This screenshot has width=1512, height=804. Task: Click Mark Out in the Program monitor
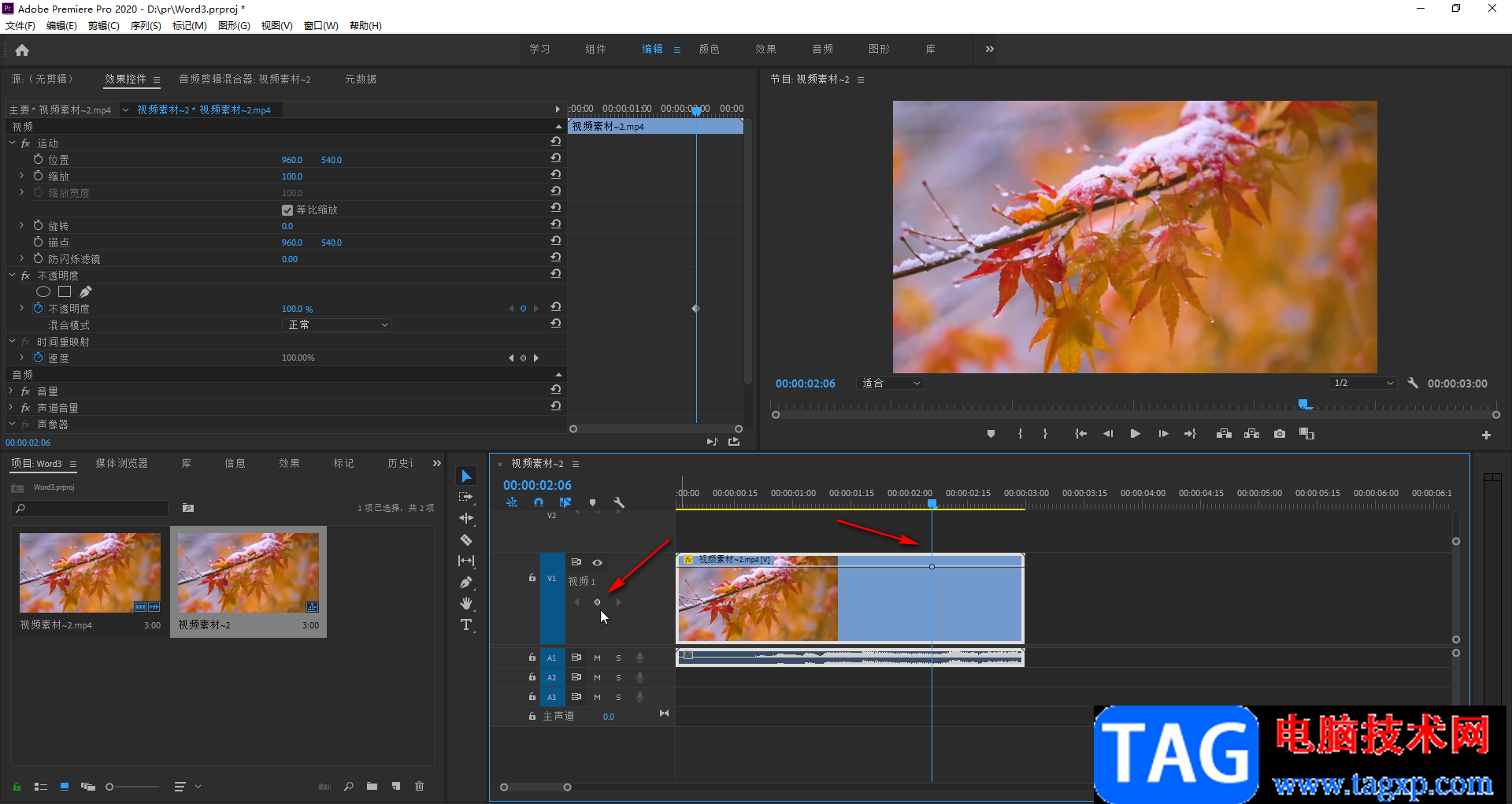tap(1045, 434)
